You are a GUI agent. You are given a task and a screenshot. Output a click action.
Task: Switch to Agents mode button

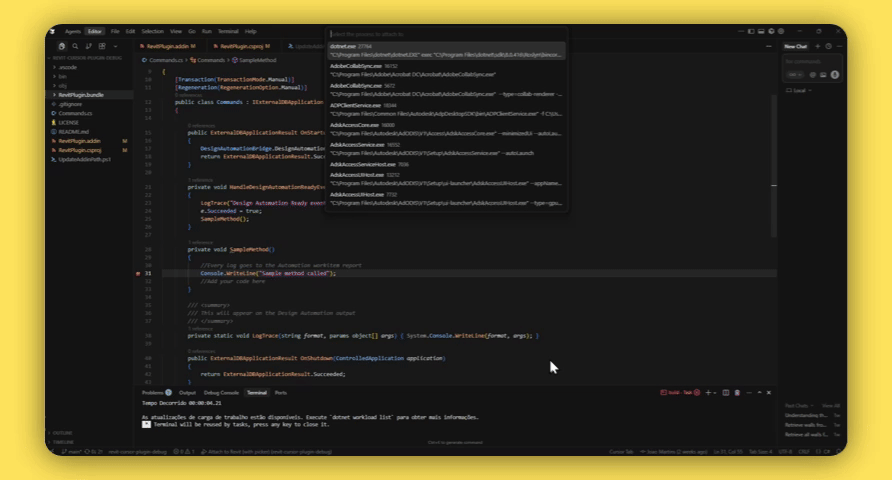[x=73, y=31]
